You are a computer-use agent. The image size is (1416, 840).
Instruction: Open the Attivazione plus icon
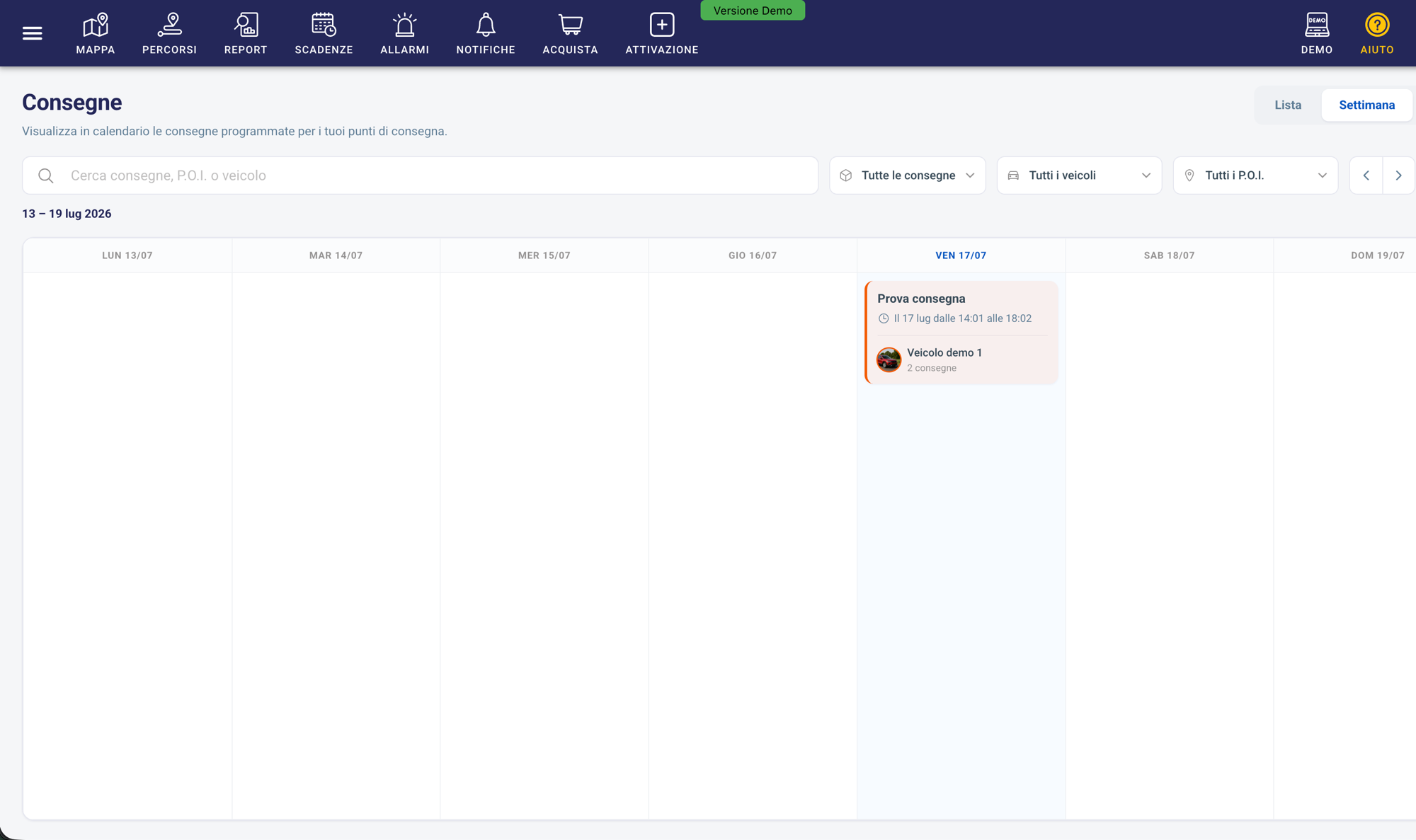(x=661, y=33)
